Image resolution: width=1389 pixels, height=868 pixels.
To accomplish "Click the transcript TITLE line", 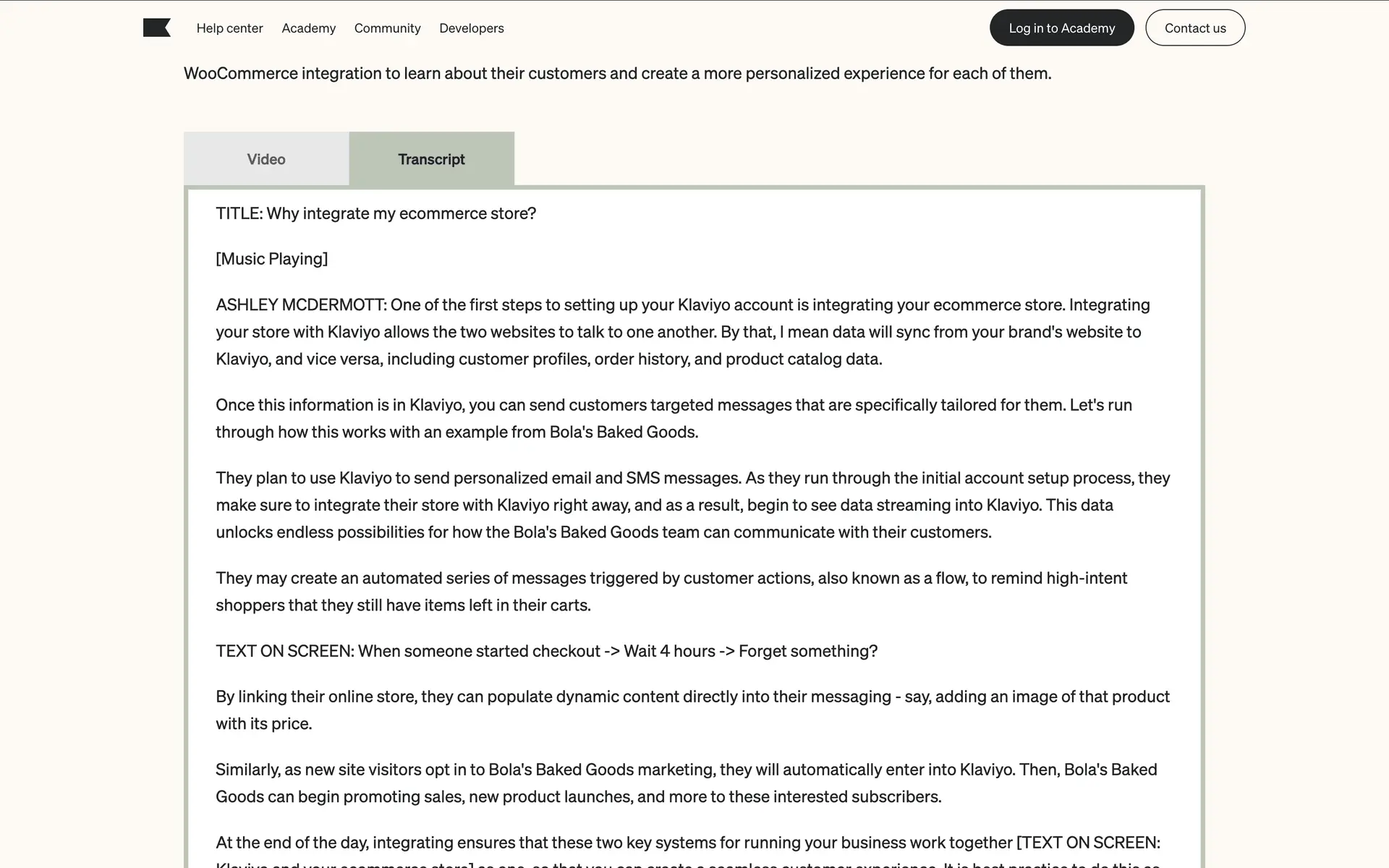I will pyautogui.click(x=375, y=213).
